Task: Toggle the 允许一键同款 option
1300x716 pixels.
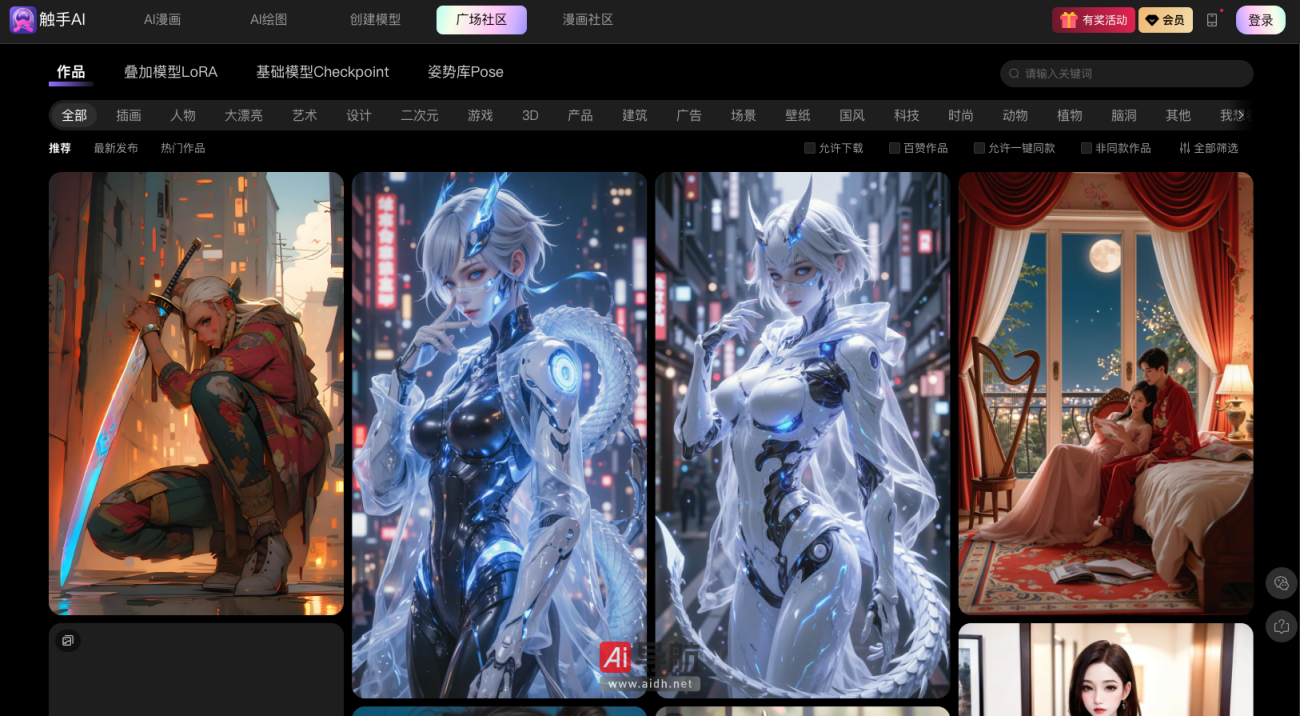Action: 979,147
